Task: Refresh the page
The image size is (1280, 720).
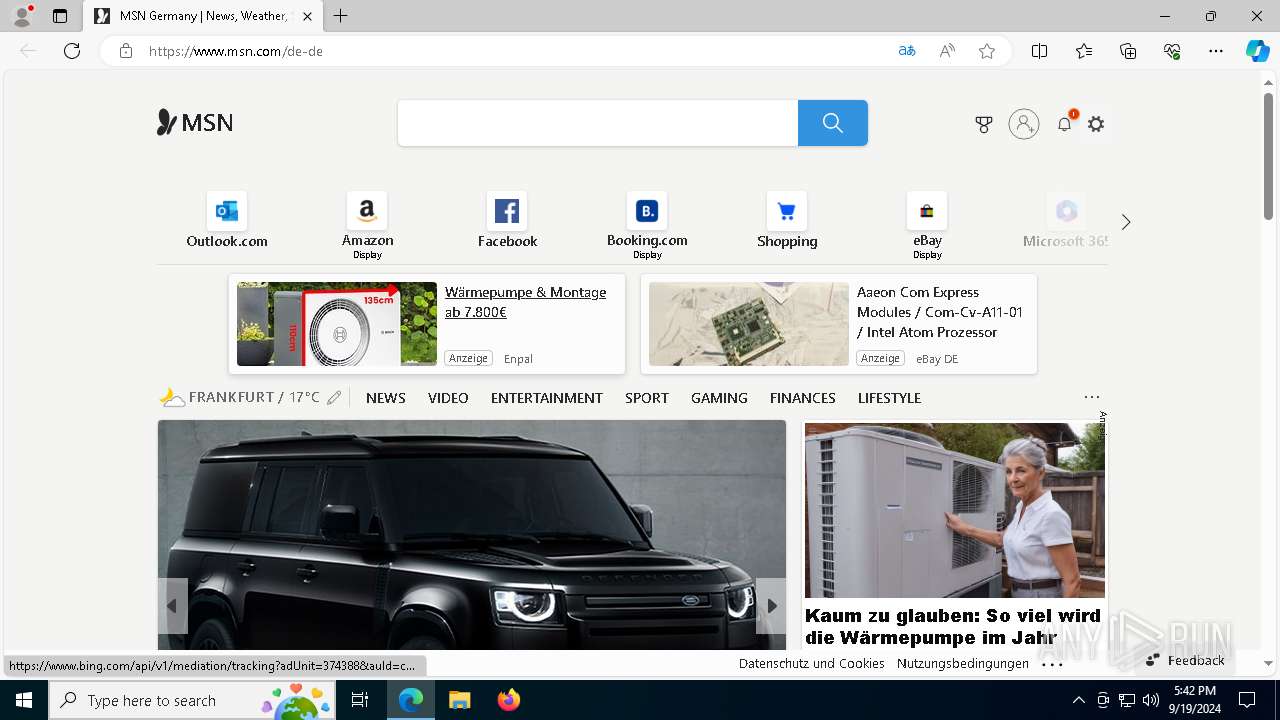Action: [72, 51]
